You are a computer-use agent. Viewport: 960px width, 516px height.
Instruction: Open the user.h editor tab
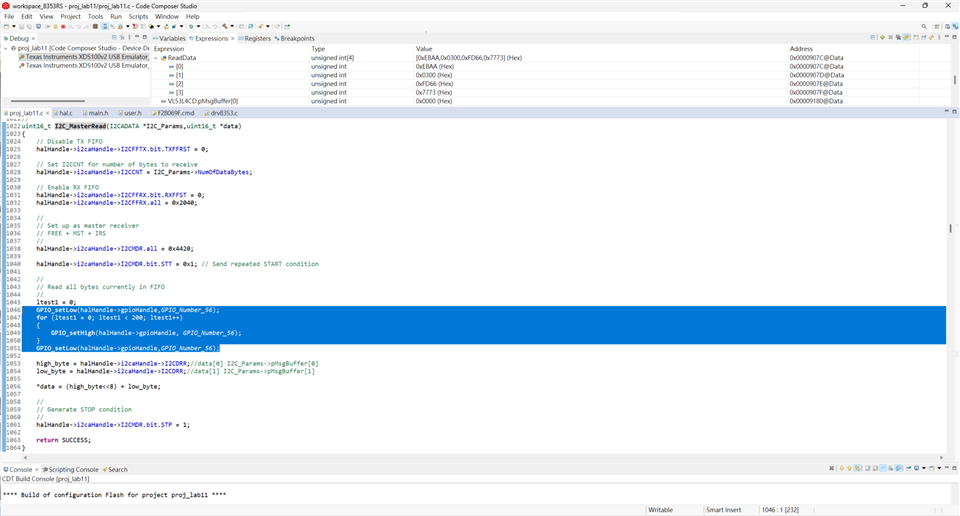click(x=130, y=113)
